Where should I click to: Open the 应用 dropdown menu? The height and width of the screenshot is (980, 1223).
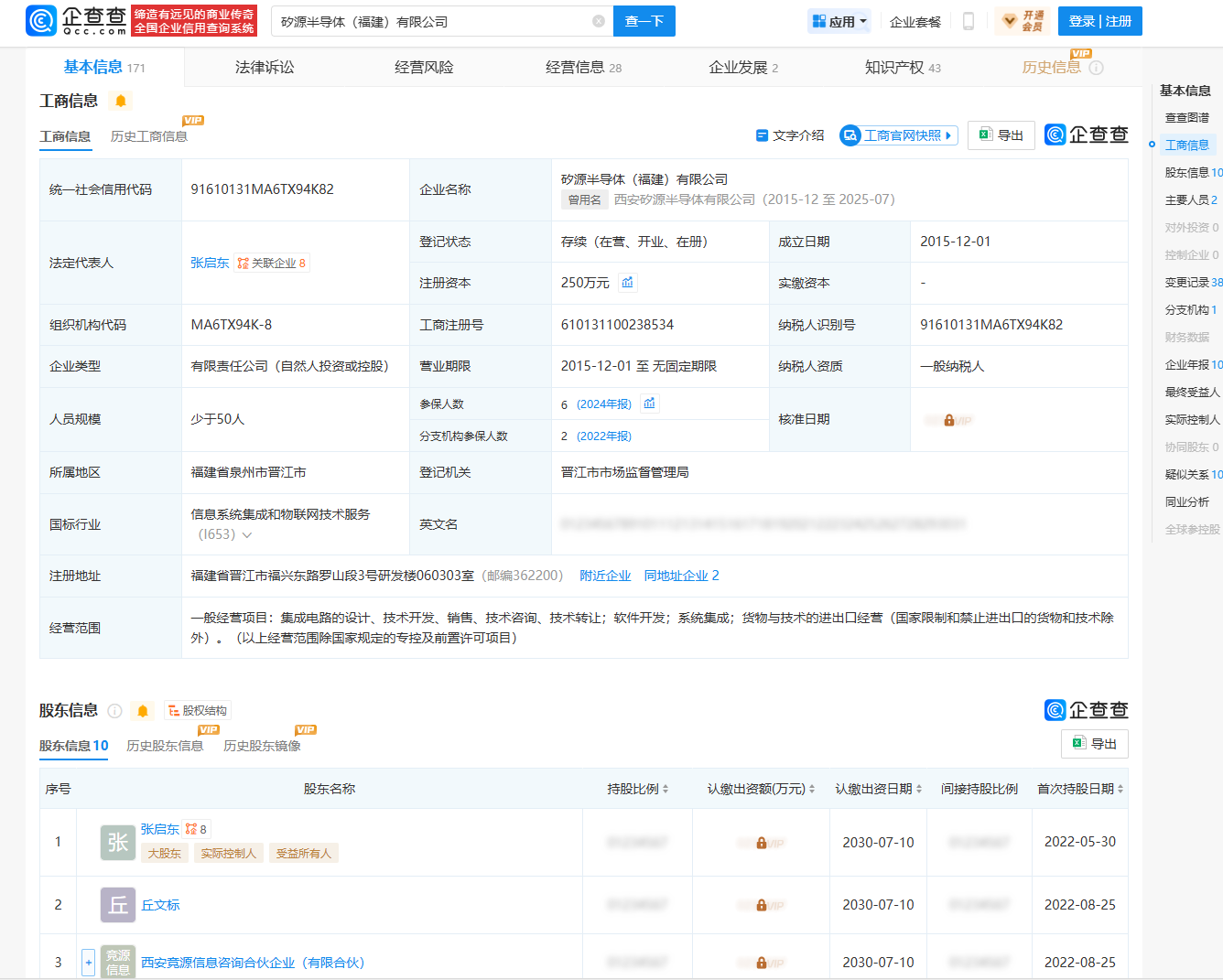pyautogui.click(x=839, y=21)
